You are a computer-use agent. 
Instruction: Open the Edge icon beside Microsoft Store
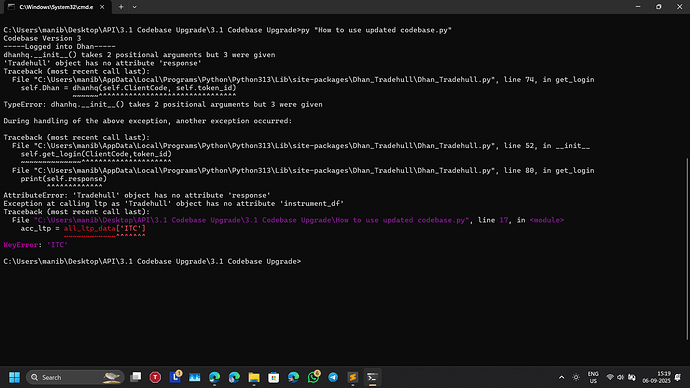pos(294,377)
